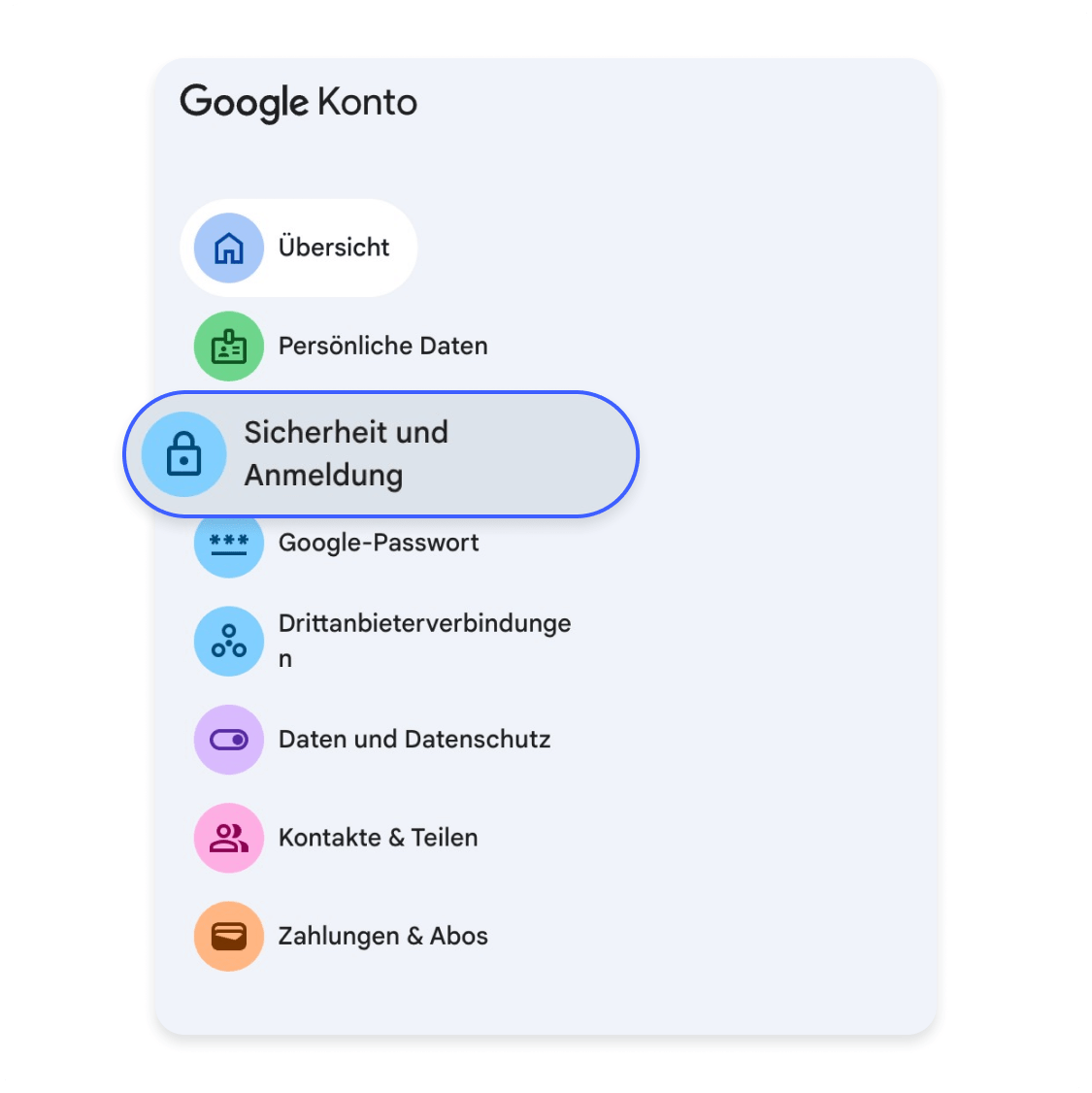1092x1093 pixels.
Task: Click the Google-Passwort asterisks icon
Action: click(x=229, y=544)
